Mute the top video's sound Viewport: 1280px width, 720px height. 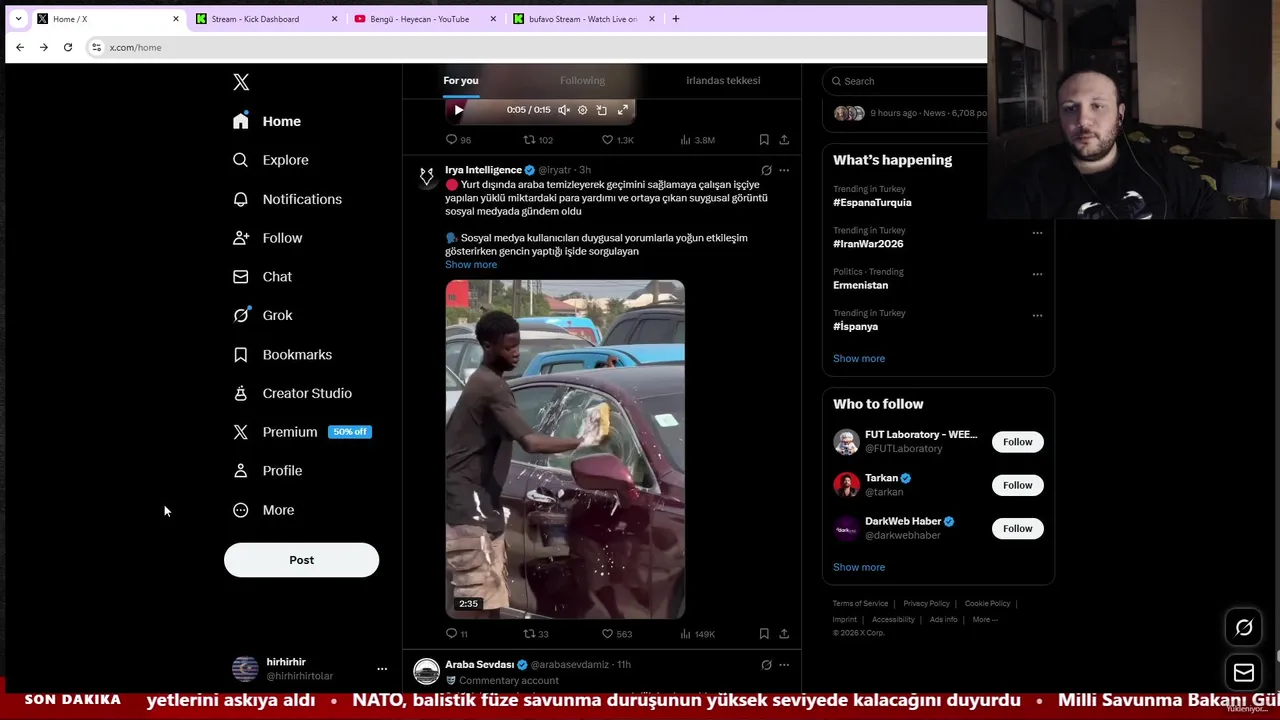(563, 110)
